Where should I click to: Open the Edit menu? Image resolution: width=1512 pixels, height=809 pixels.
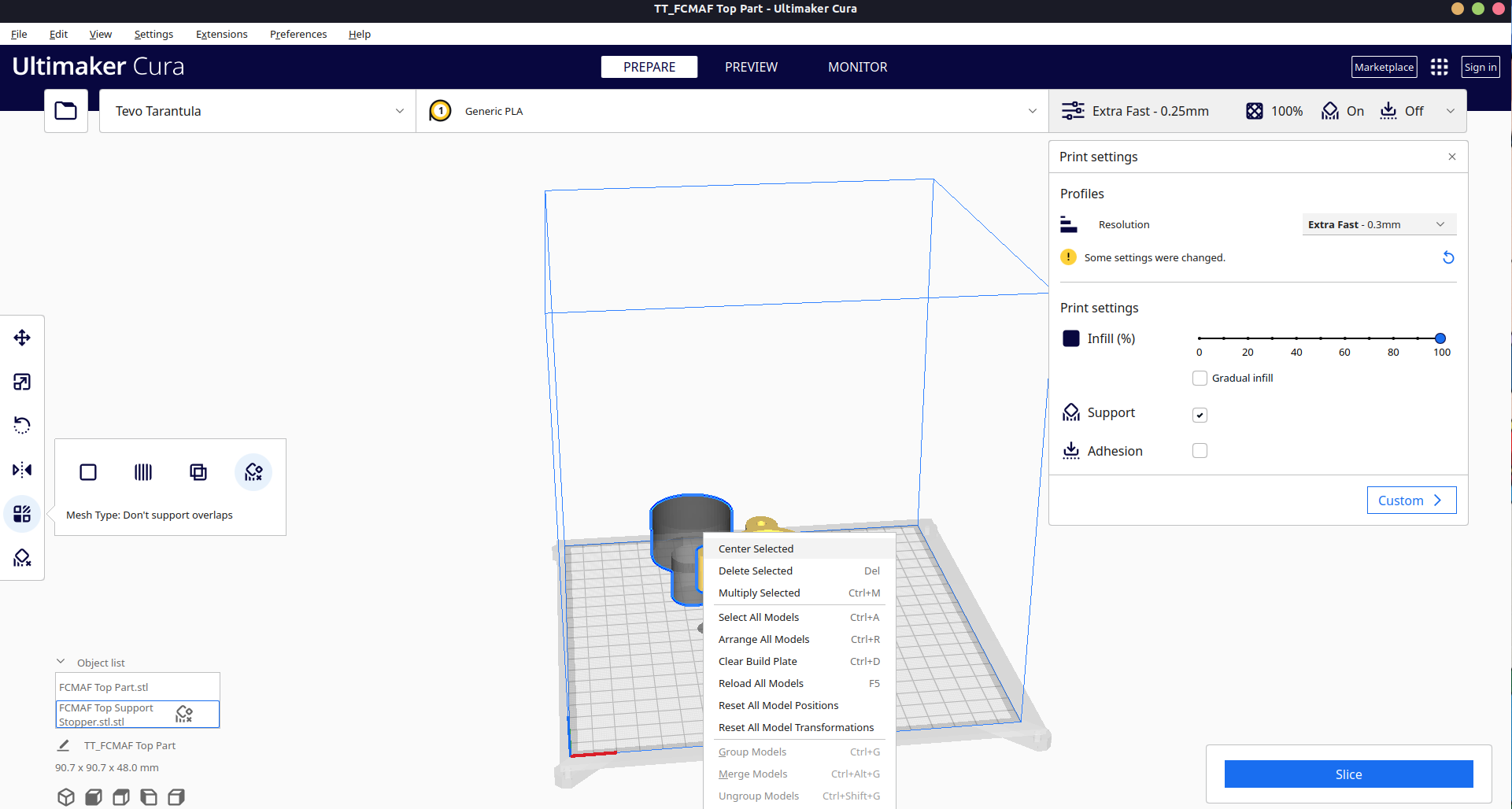tap(58, 34)
